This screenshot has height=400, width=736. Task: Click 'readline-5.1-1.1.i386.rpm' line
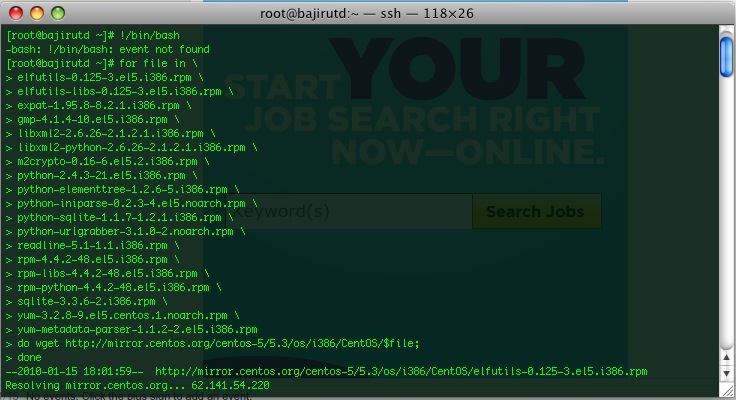point(92,245)
